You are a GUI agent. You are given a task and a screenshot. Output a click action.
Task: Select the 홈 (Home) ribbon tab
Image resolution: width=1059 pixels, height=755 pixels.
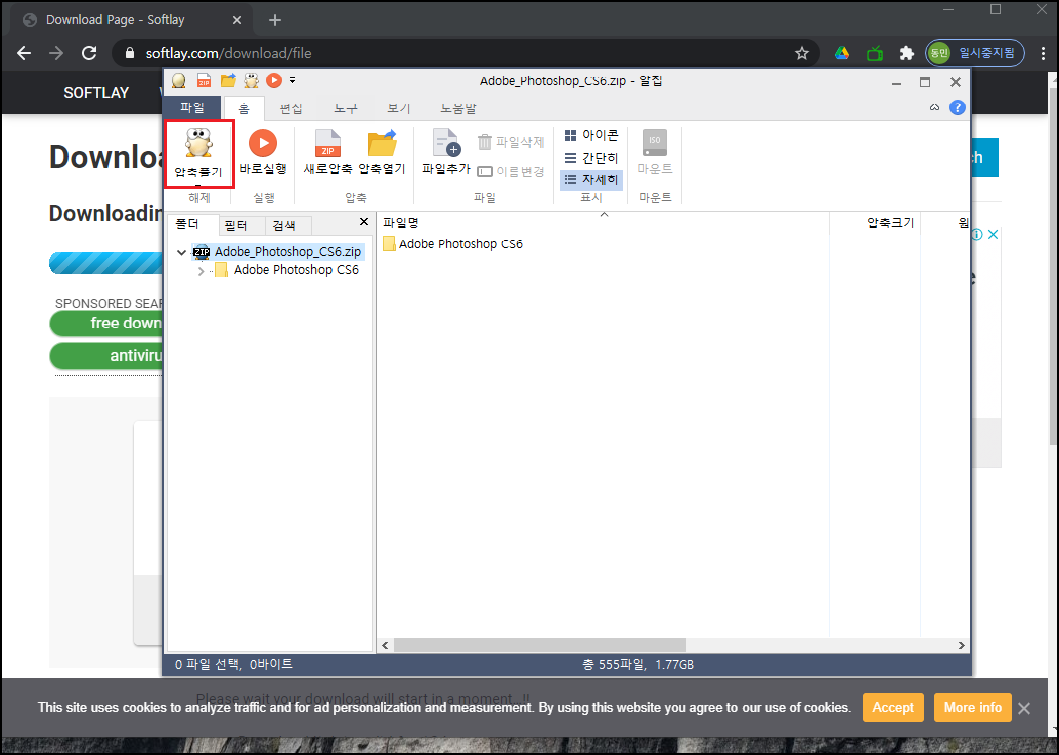[244, 108]
